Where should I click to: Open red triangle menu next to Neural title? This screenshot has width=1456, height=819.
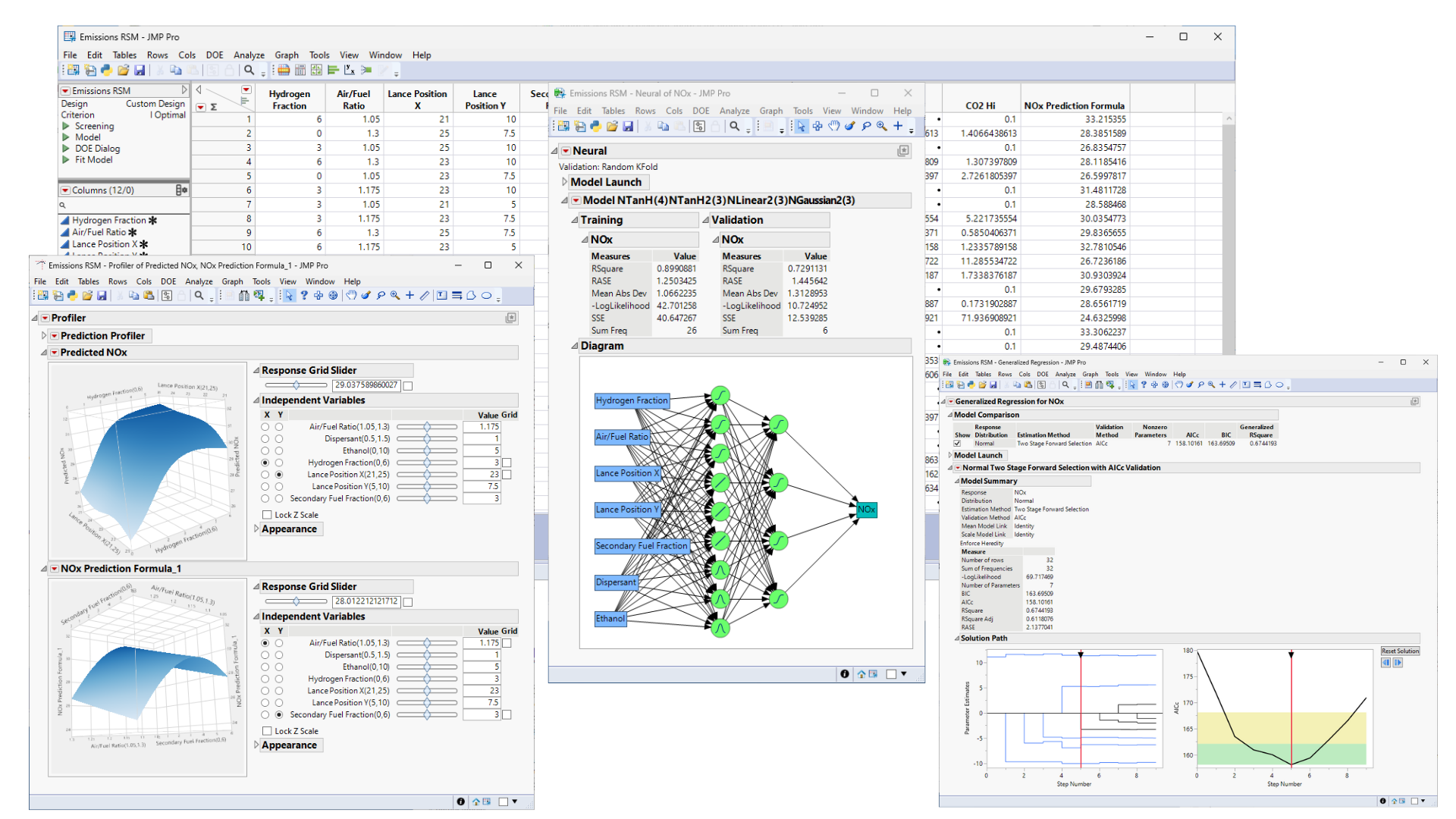point(566,151)
